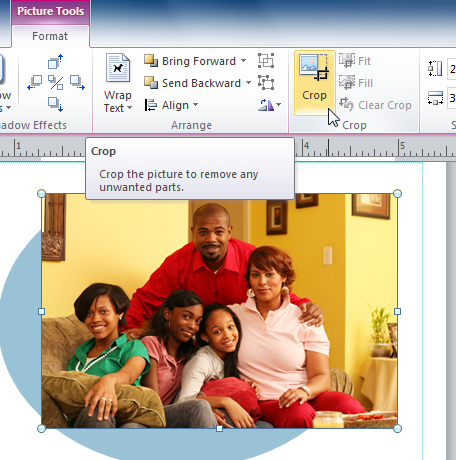Nudge shadow down with bottom arrow icon
The width and height of the screenshot is (456, 460).
[x=55, y=104]
